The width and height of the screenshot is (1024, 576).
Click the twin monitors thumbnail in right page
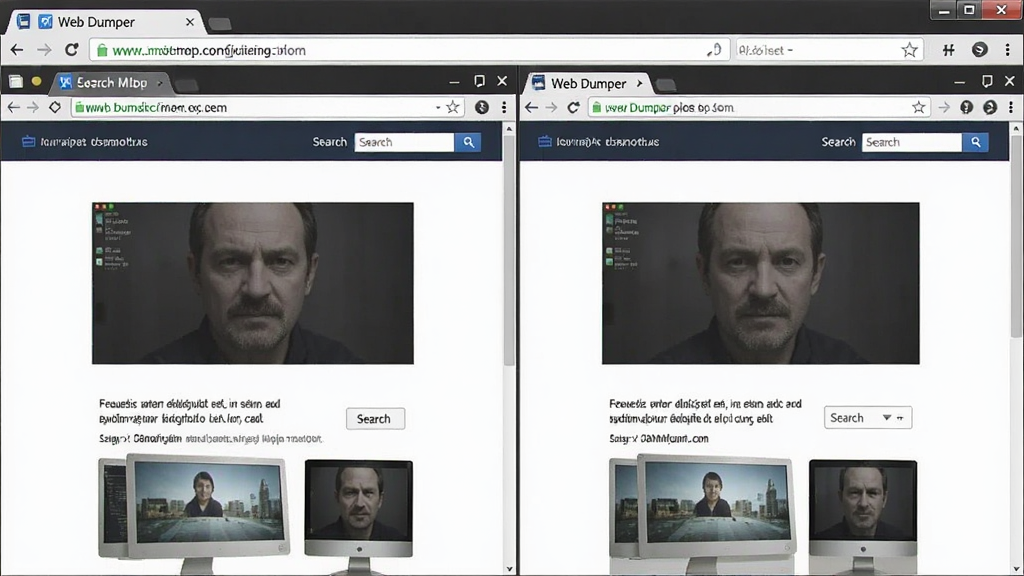point(703,513)
